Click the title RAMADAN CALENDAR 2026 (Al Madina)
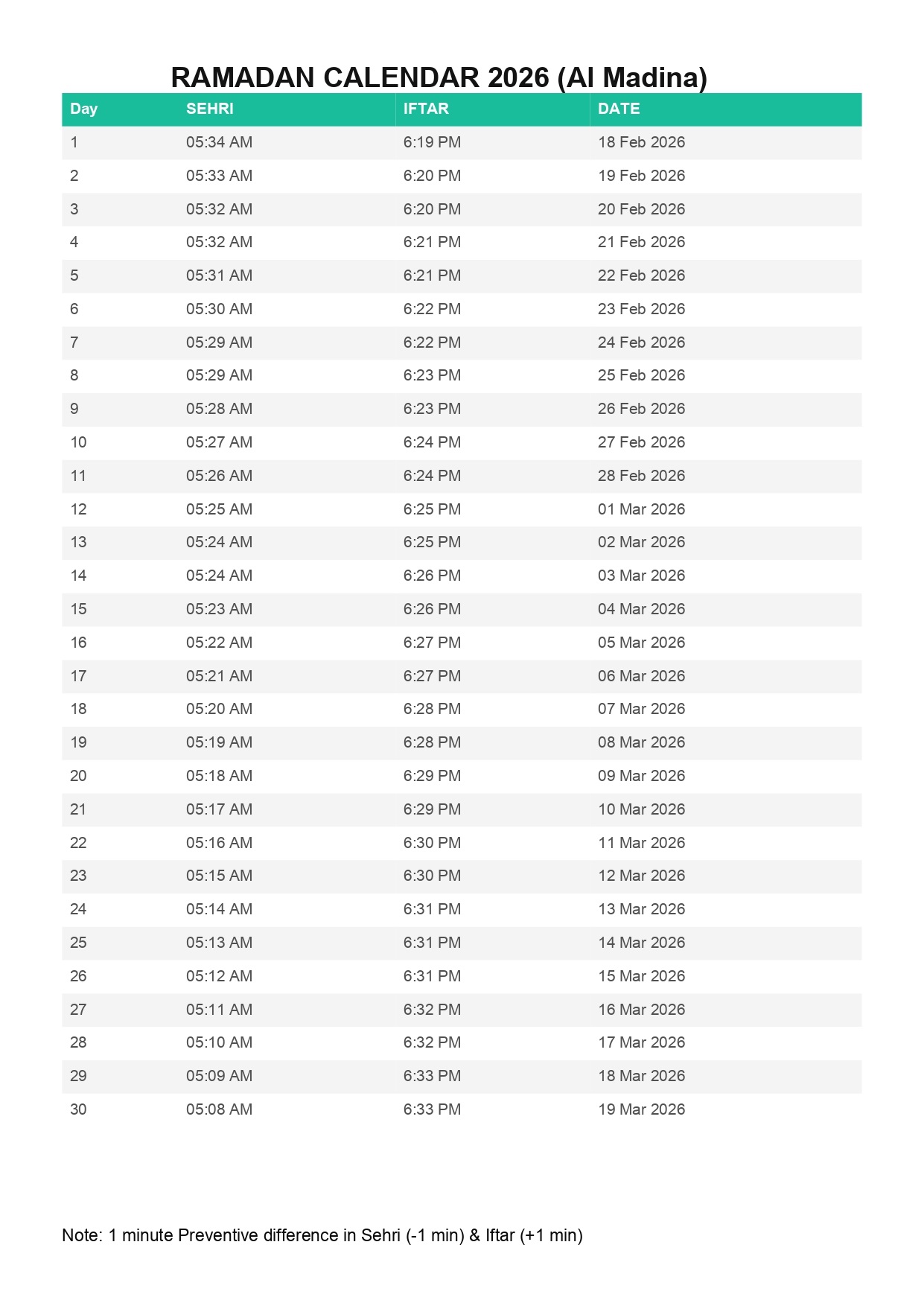The width and height of the screenshot is (924, 1306). (439, 77)
